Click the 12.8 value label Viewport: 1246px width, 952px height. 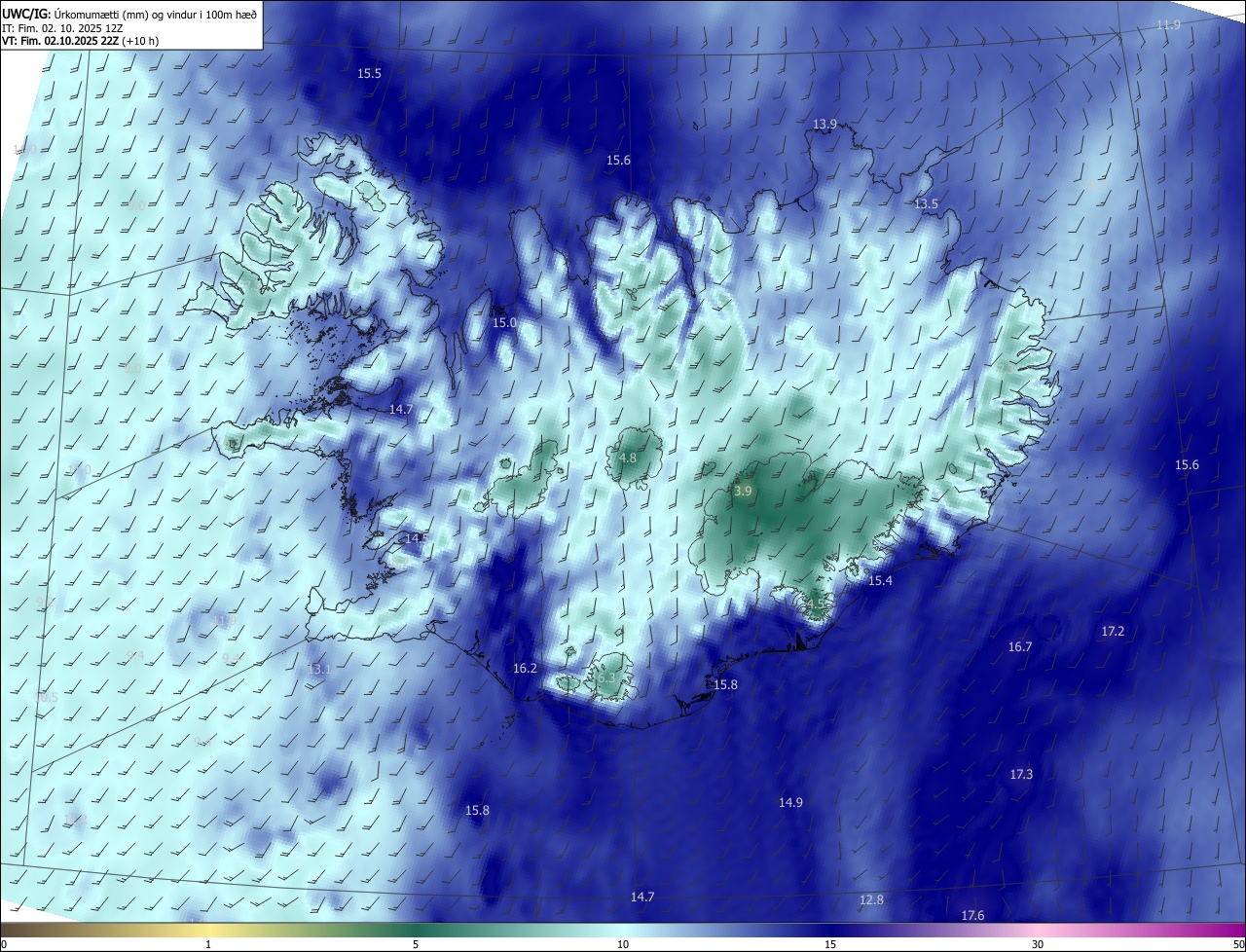(x=872, y=900)
